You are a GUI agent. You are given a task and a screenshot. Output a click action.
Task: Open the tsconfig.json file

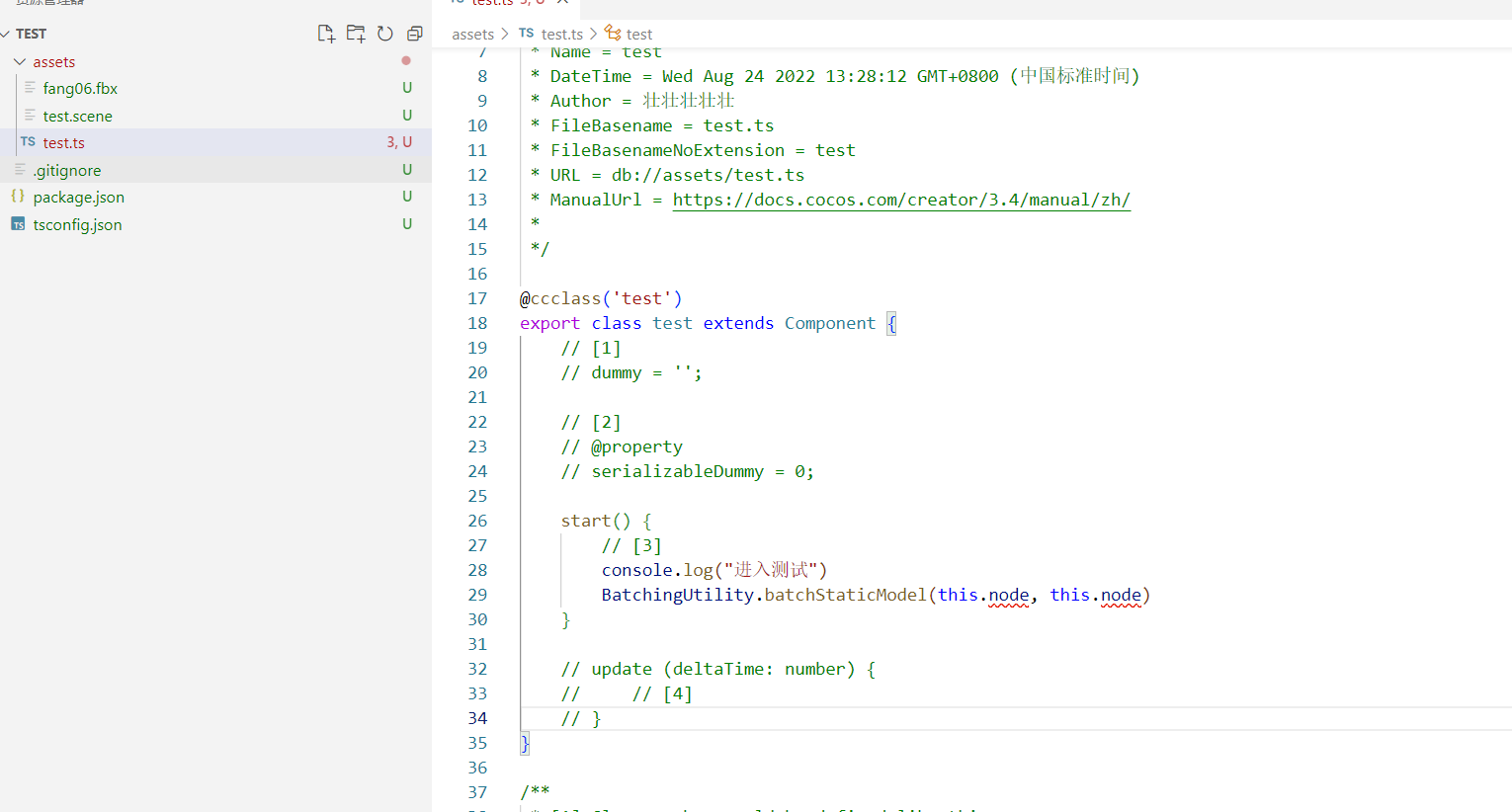(x=77, y=224)
